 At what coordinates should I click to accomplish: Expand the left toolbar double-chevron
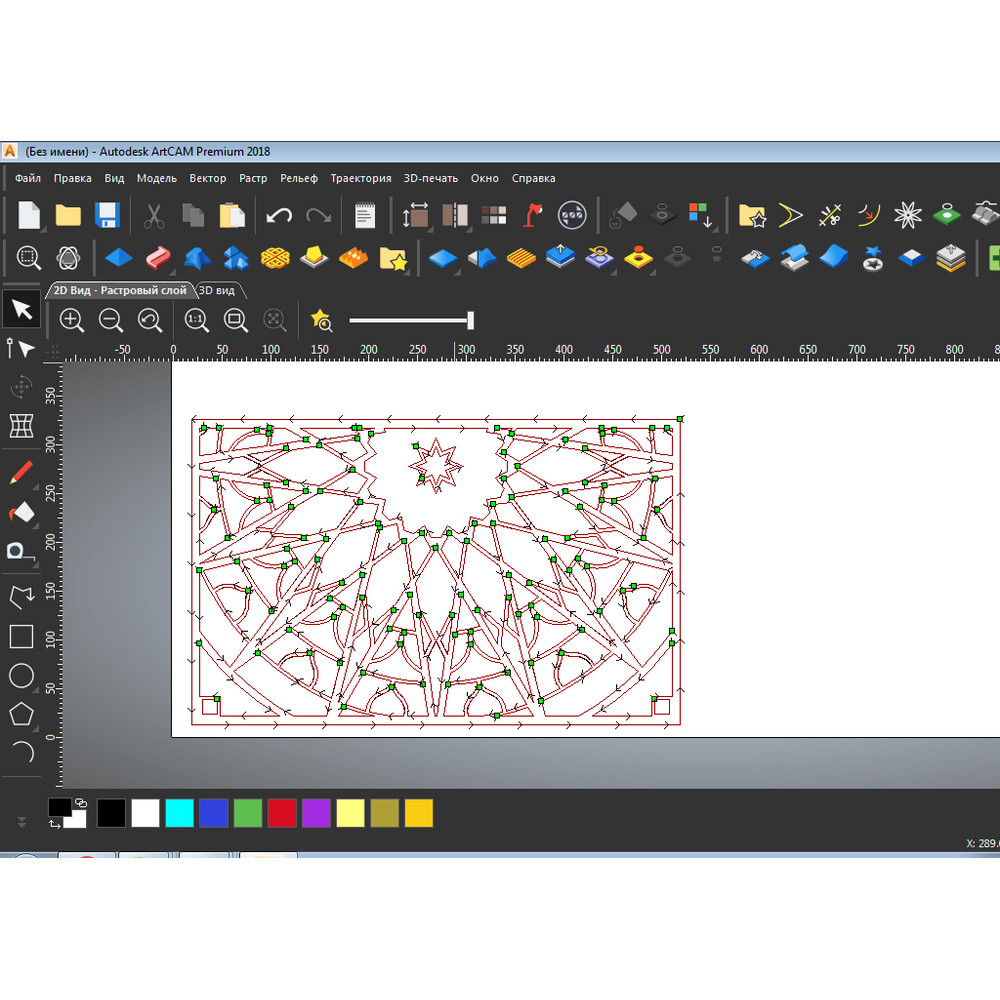(x=21, y=822)
